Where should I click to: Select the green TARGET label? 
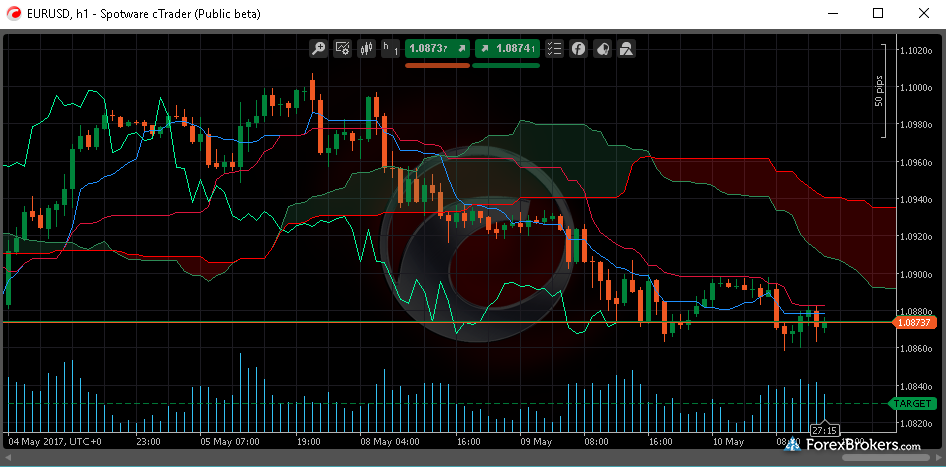(912, 403)
